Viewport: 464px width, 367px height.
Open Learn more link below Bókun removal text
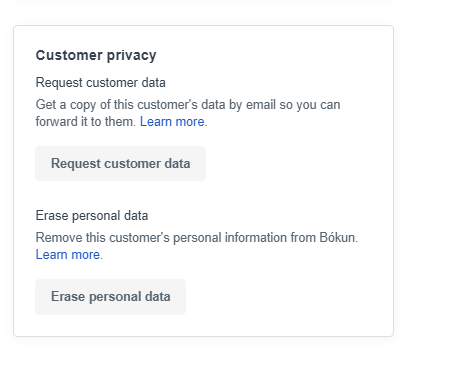click(69, 255)
